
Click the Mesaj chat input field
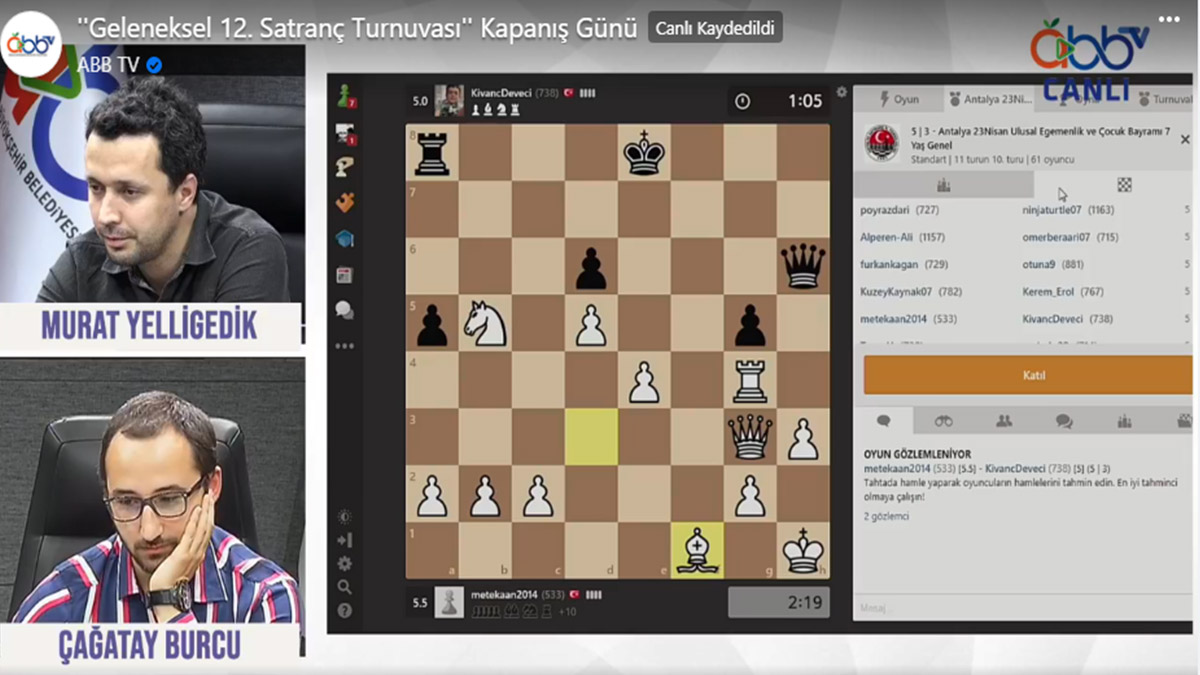(1020, 607)
